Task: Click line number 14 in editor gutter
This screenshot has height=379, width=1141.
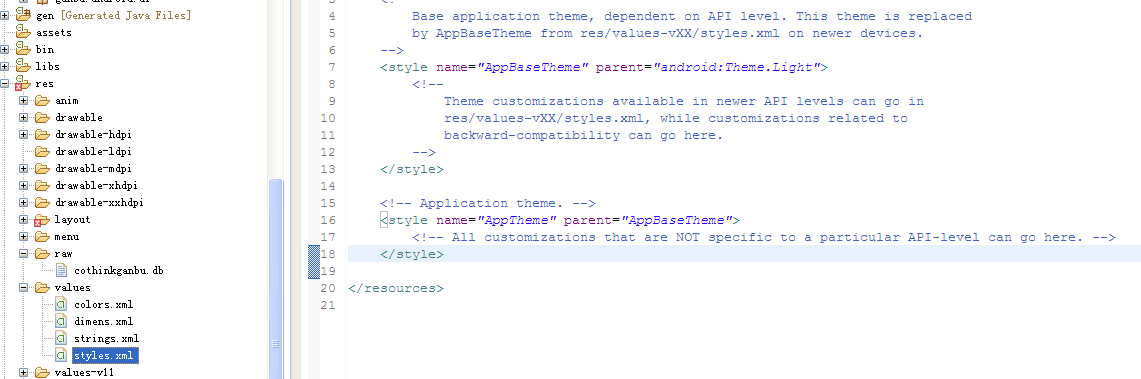Action: point(327,186)
